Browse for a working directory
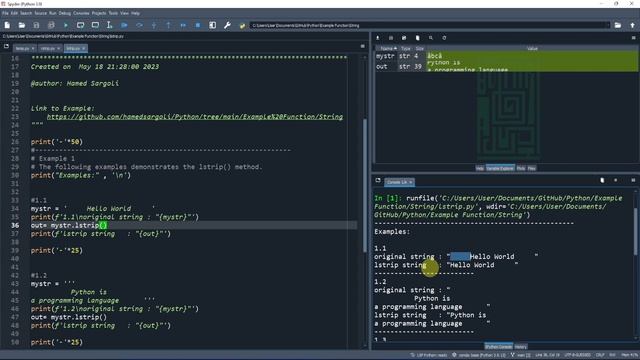 point(618,25)
